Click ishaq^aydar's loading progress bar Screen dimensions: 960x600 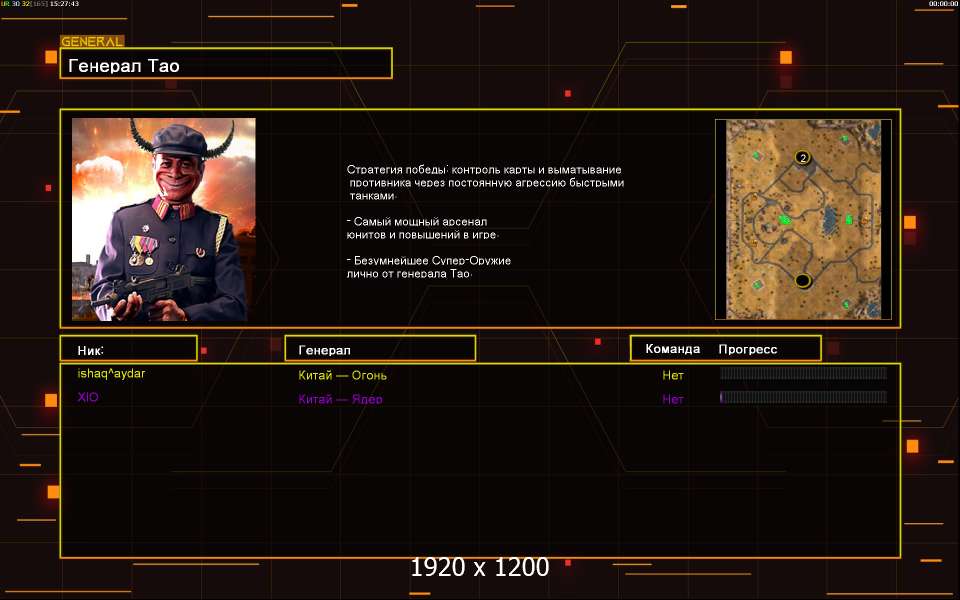pyautogui.click(x=803, y=374)
